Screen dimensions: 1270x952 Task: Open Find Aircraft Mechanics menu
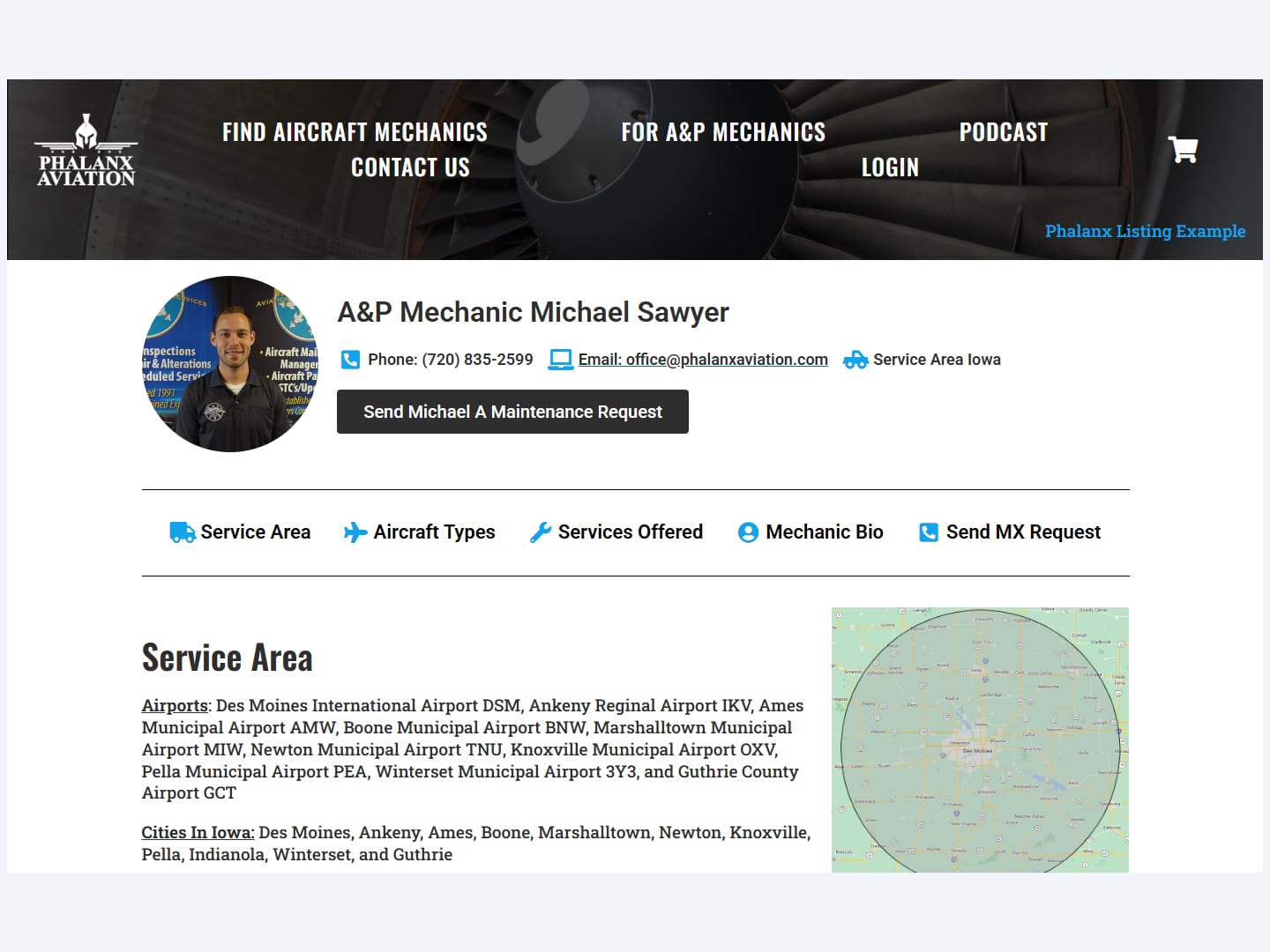point(355,132)
